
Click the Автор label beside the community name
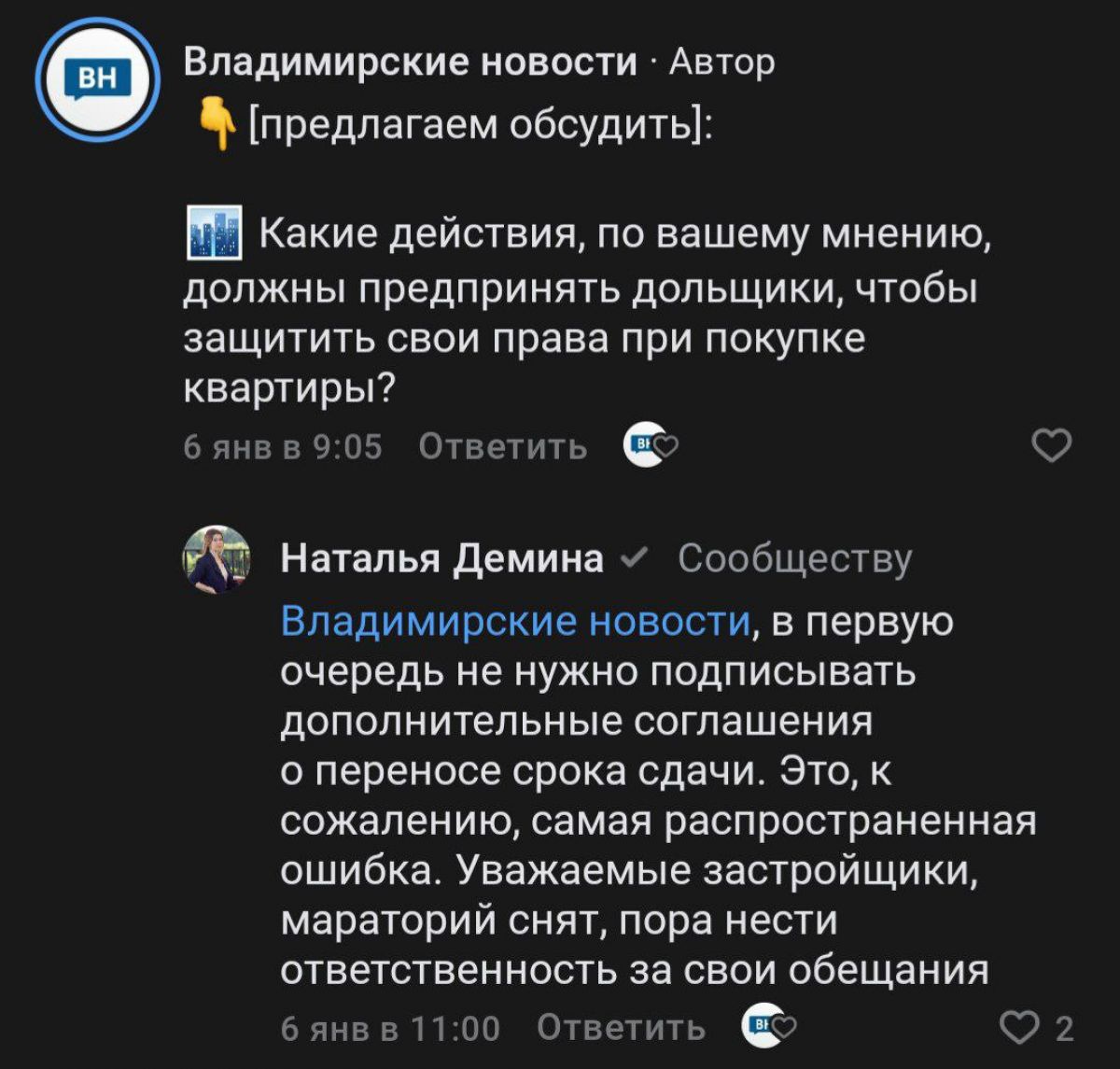[722, 62]
